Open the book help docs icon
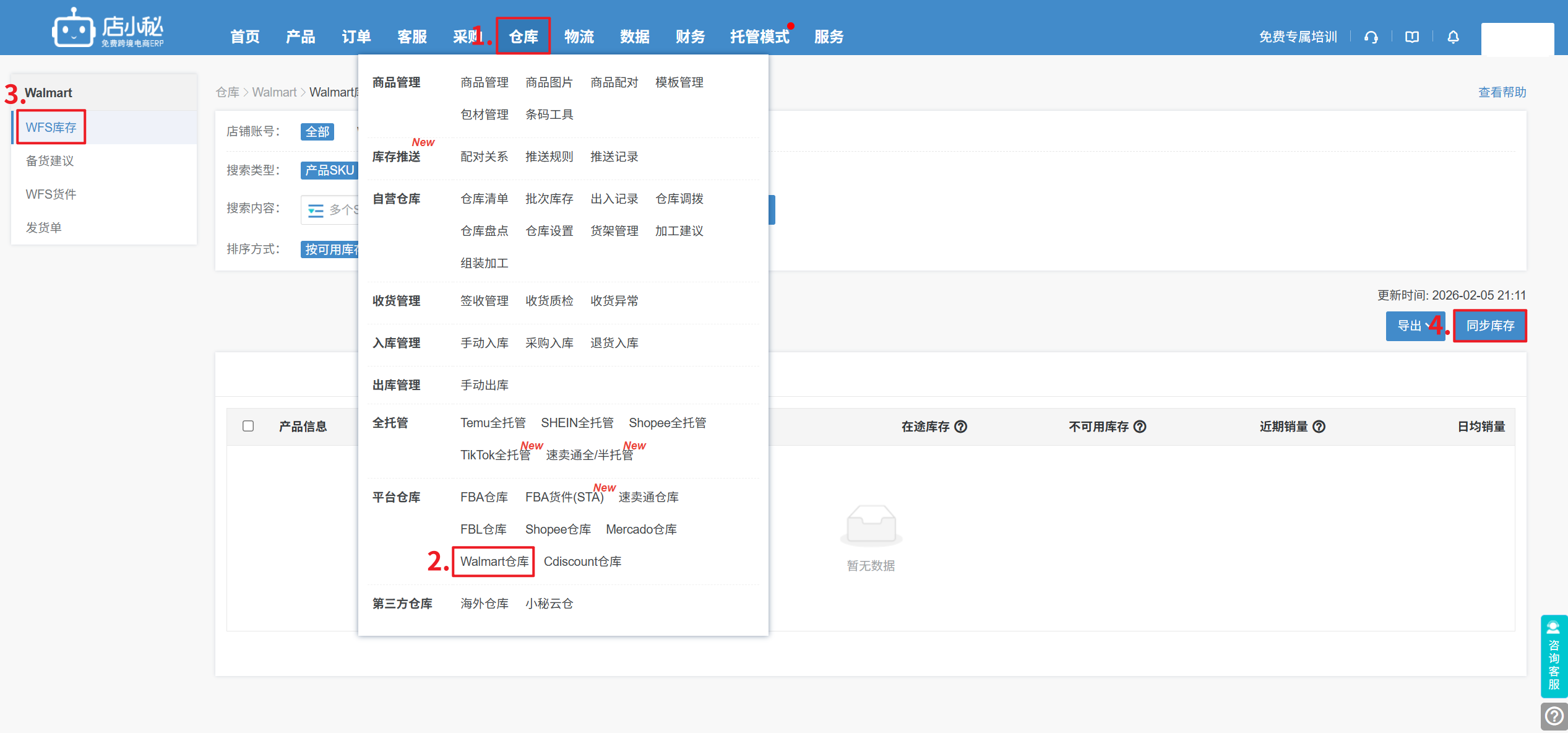Viewport: 1568px width, 733px height. click(1412, 37)
